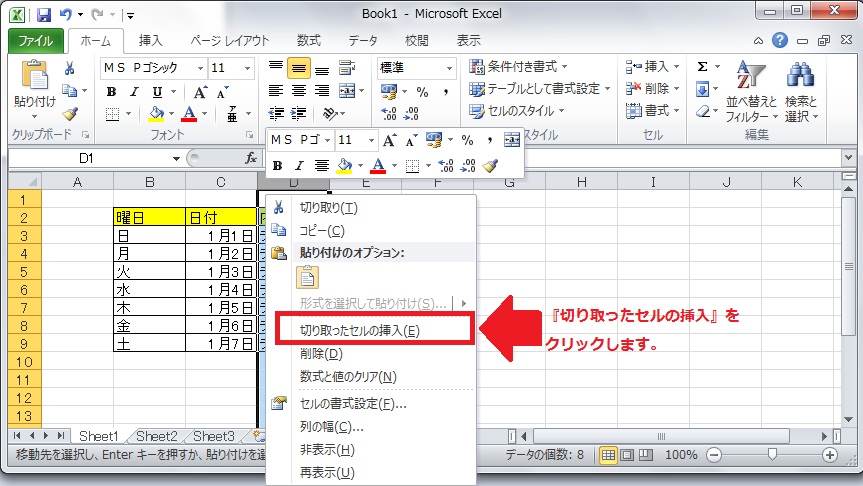
Task: Click the percent style icon in ribbon
Action: pos(422,91)
